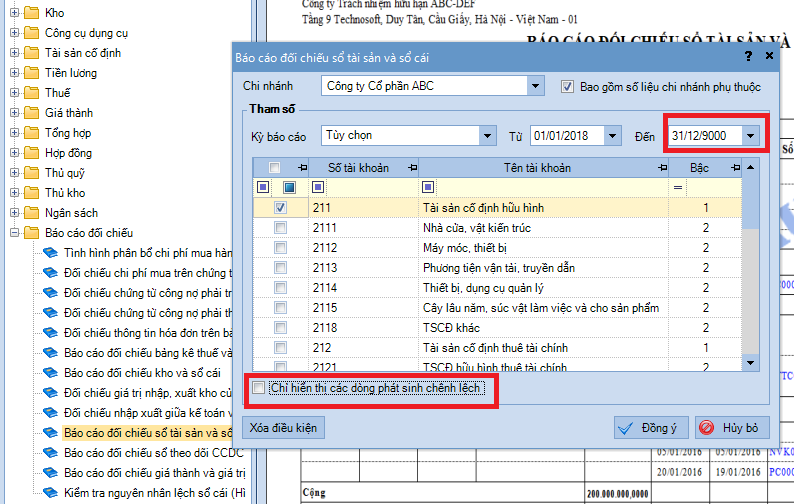794x504 pixels.
Task: Open Kiểm tra nguyên nhân lệch sổ cái
Action: click(x=154, y=493)
